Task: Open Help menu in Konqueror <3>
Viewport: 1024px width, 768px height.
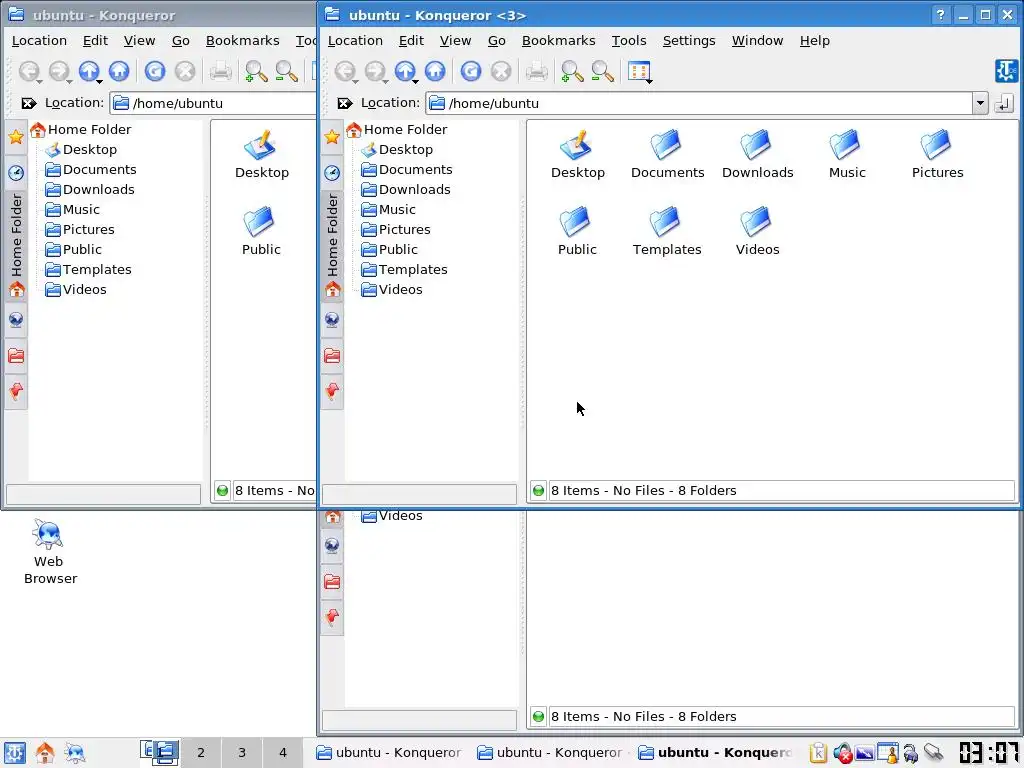Action: [x=814, y=40]
